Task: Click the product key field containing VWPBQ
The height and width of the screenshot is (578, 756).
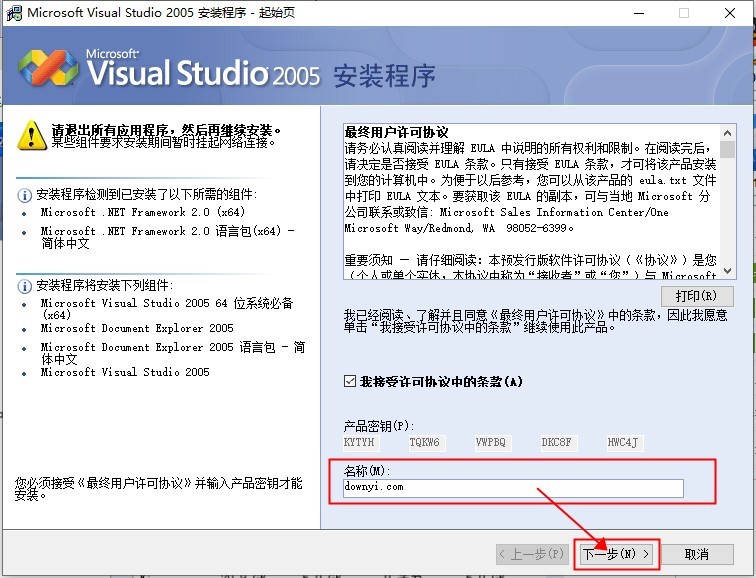Action: tap(491, 442)
